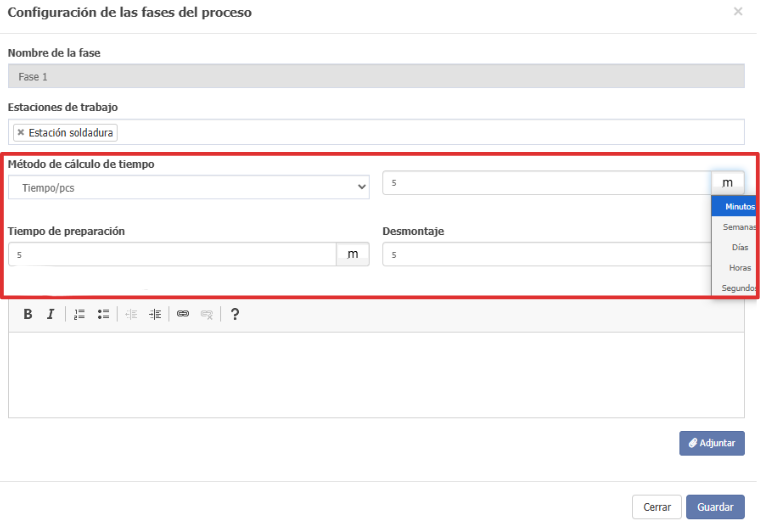Remove link with unlink icon
The image size is (763, 526).
tap(207, 314)
